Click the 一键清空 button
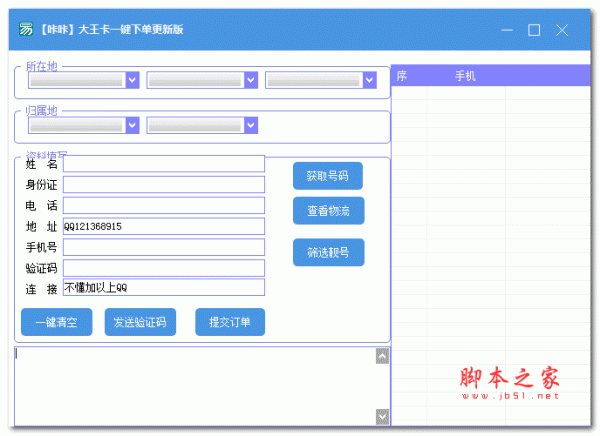Screen dimensions: 600x436 point(57,322)
